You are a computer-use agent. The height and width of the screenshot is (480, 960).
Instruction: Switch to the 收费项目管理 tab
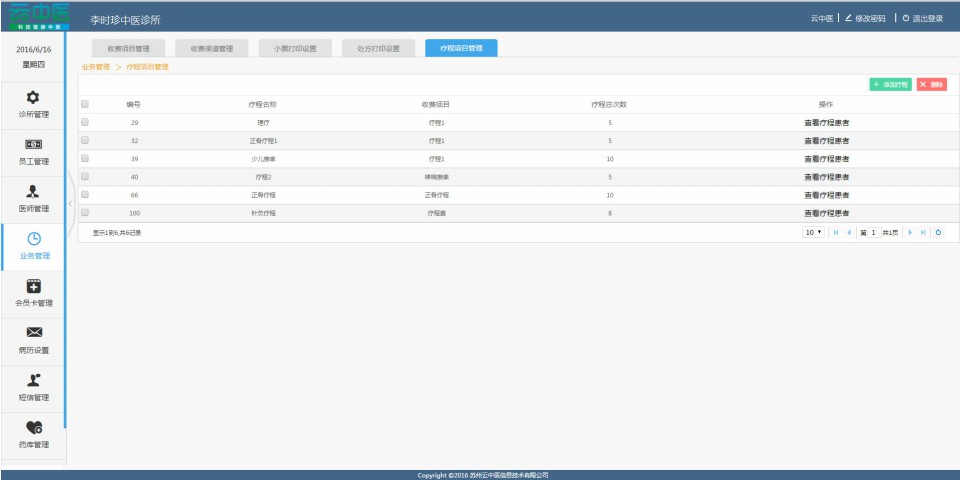(128, 48)
